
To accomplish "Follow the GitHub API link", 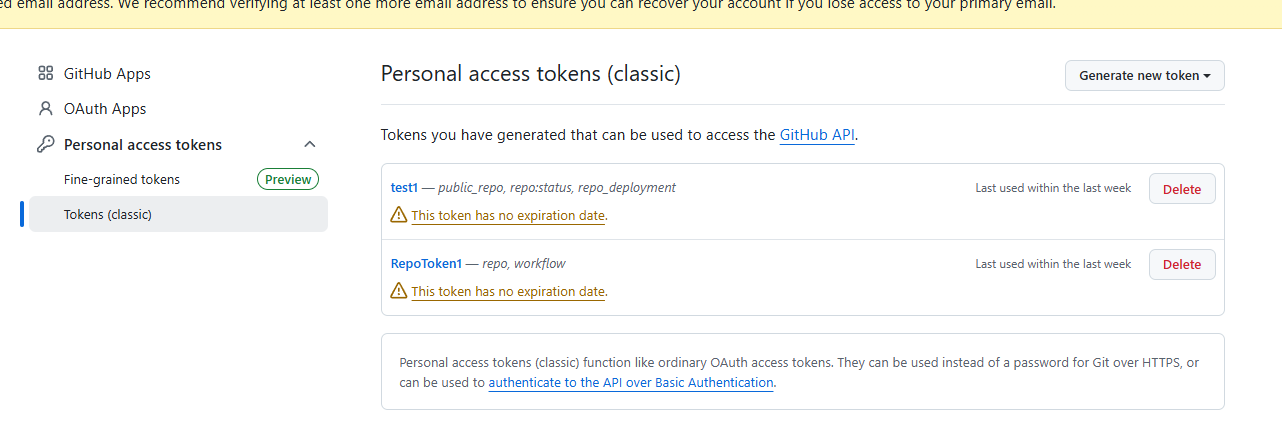I will tap(817, 135).
